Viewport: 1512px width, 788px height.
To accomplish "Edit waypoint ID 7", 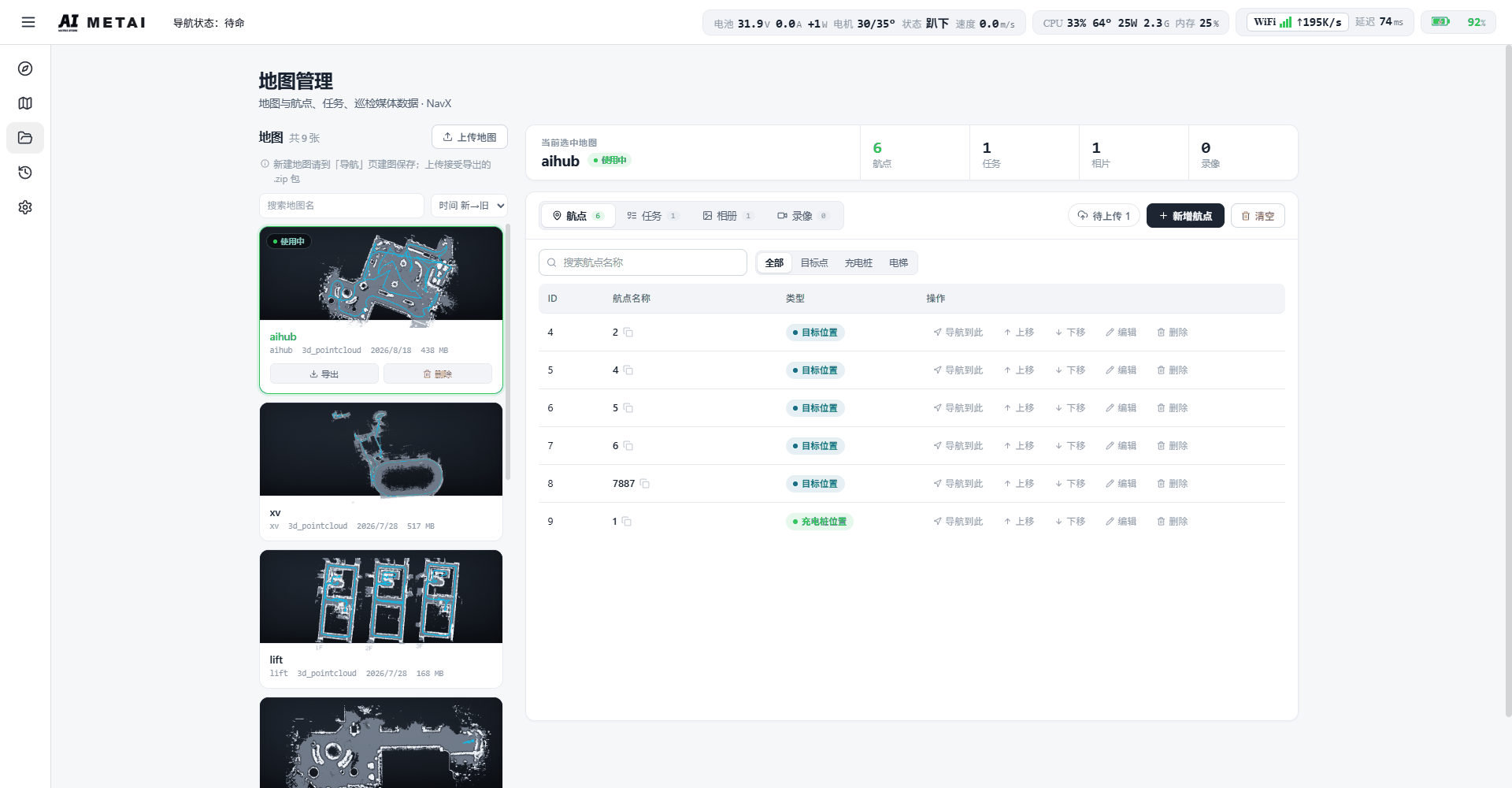I will pos(1121,446).
